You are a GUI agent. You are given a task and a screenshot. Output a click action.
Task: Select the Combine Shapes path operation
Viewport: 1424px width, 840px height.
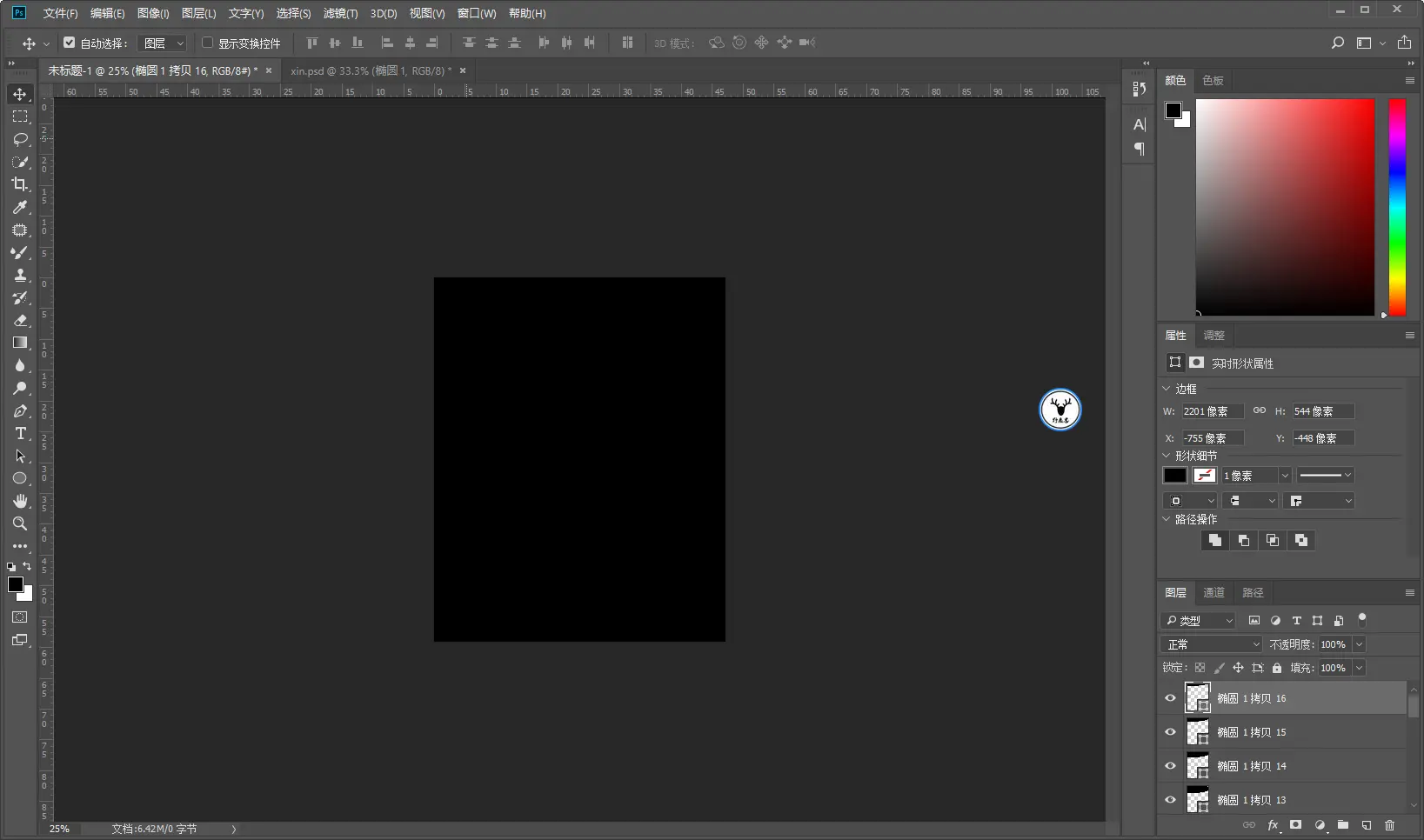point(1215,540)
